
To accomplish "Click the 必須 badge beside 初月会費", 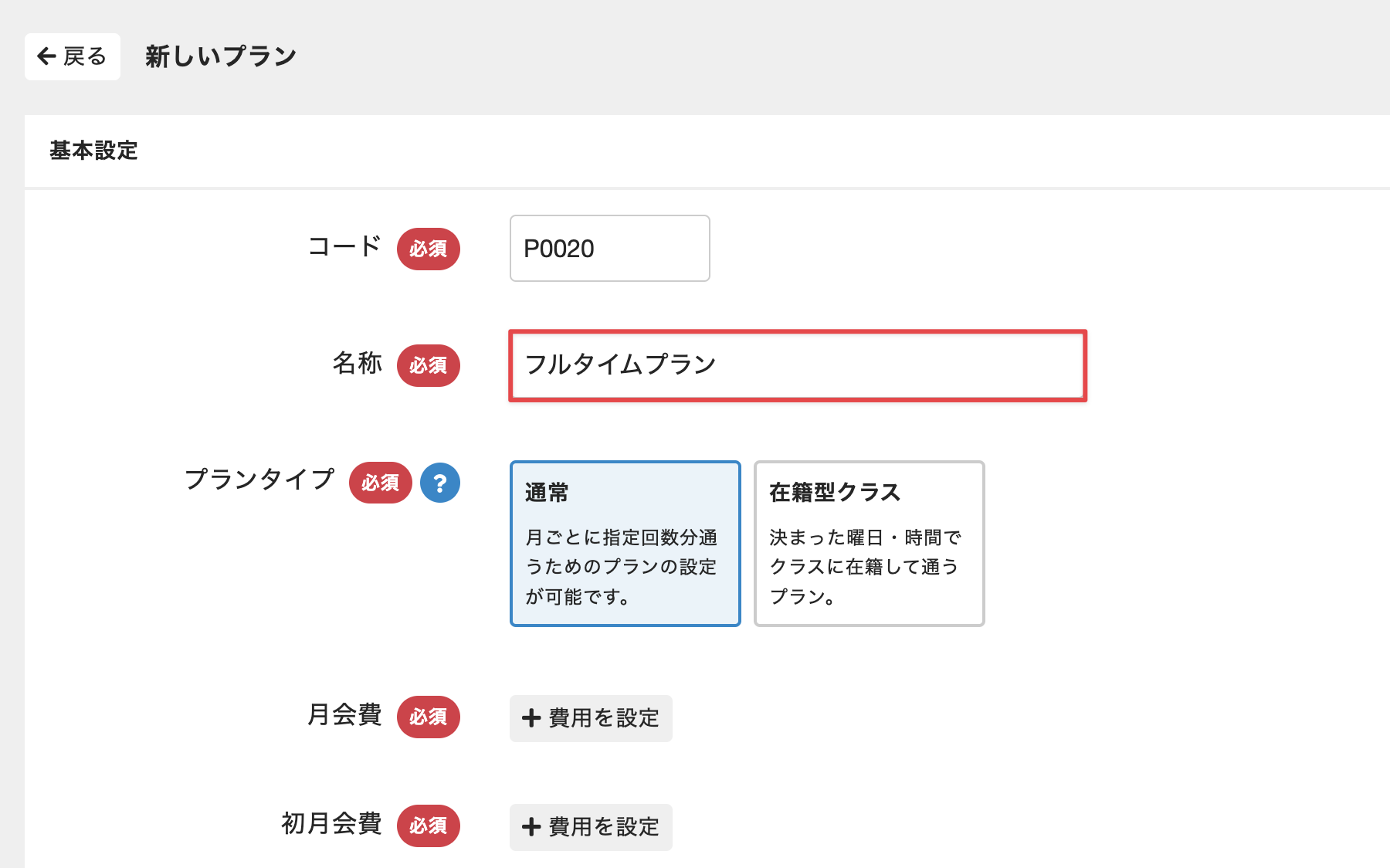I will point(429,826).
